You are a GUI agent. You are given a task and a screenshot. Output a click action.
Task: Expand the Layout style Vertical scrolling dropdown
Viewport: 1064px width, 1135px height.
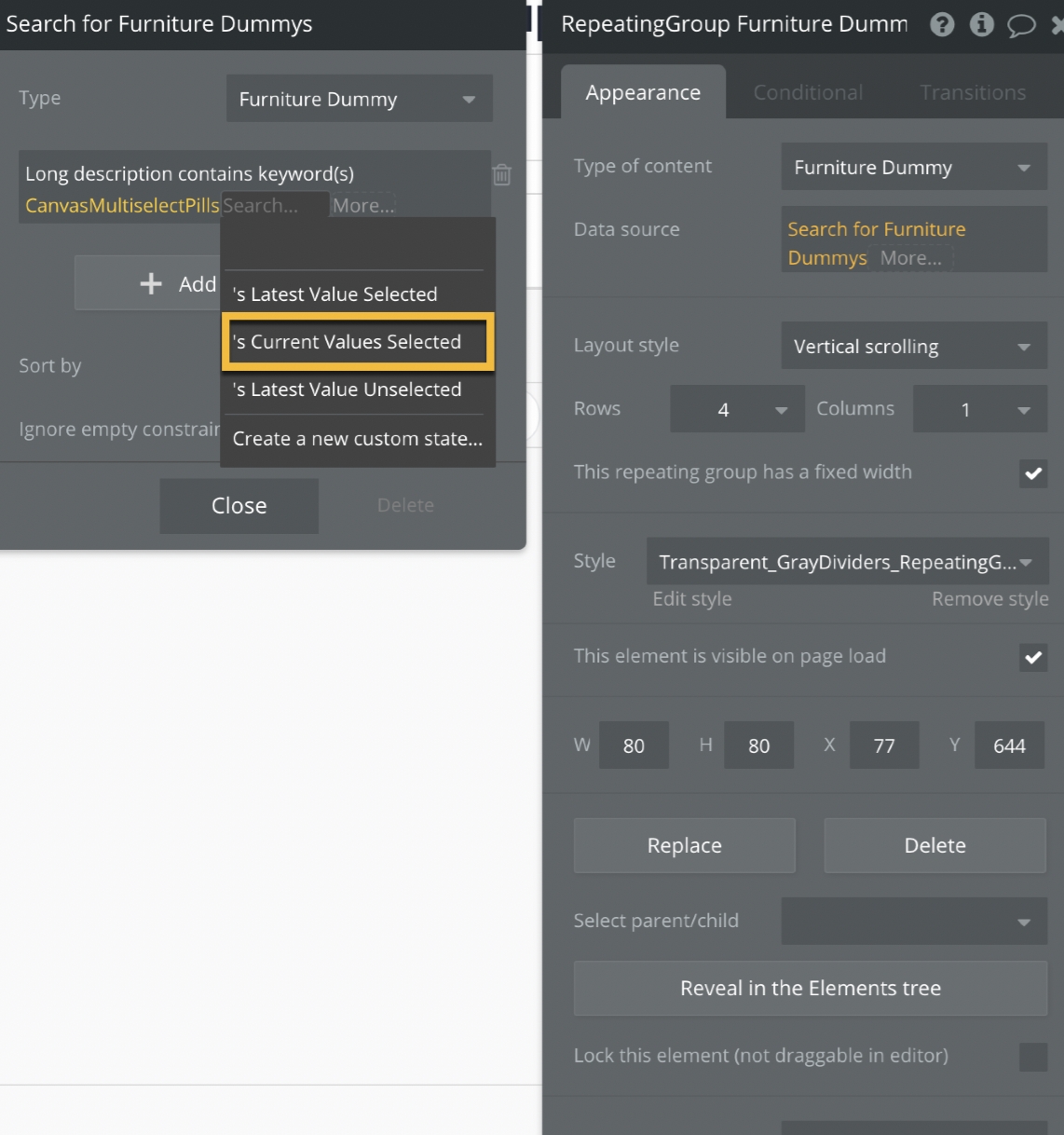(913, 347)
